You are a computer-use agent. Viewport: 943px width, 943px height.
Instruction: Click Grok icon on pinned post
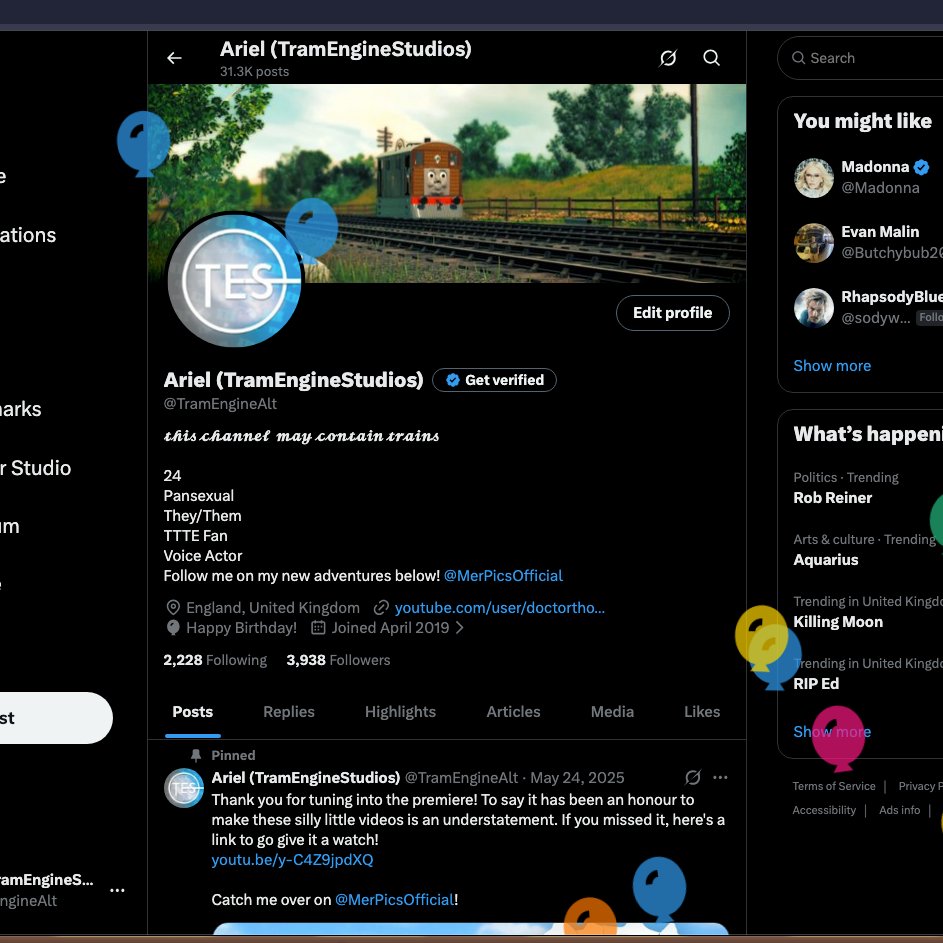point(693,778)
